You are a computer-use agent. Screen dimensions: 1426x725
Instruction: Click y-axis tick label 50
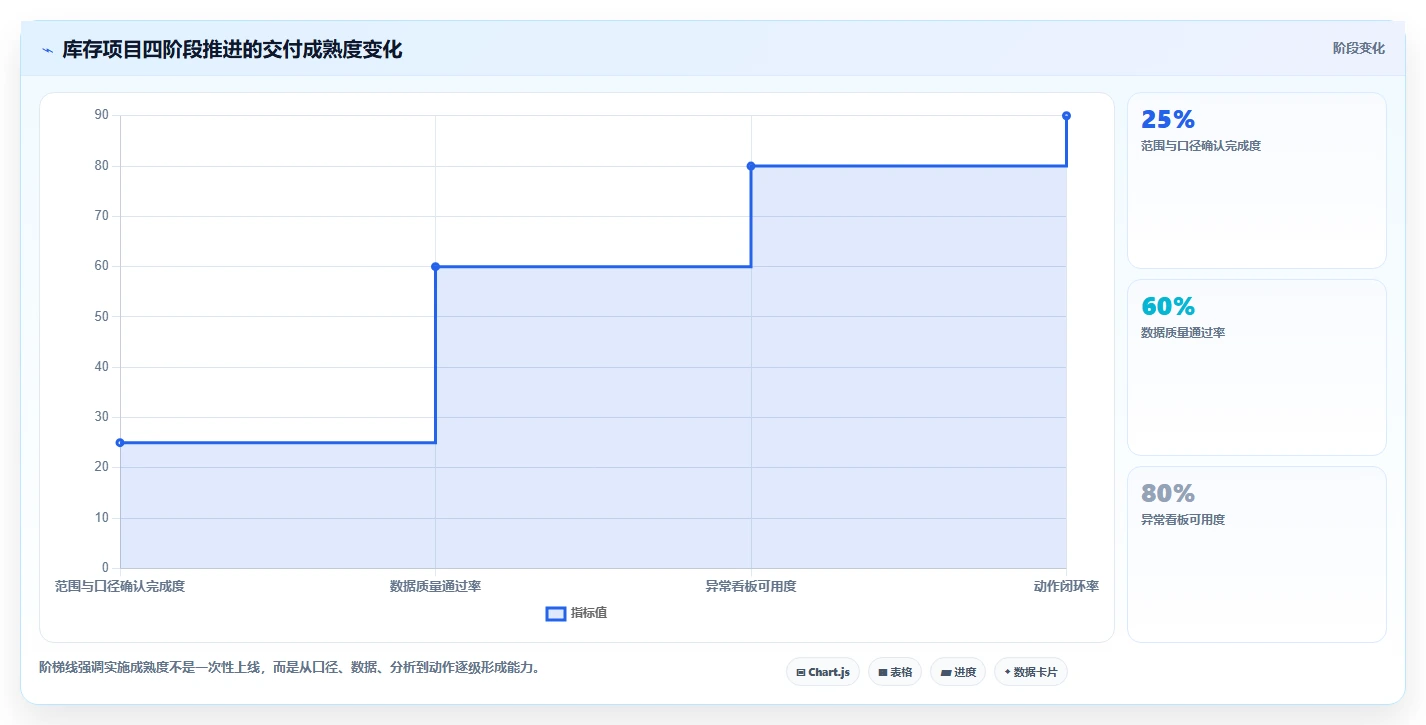click(101, 317)
